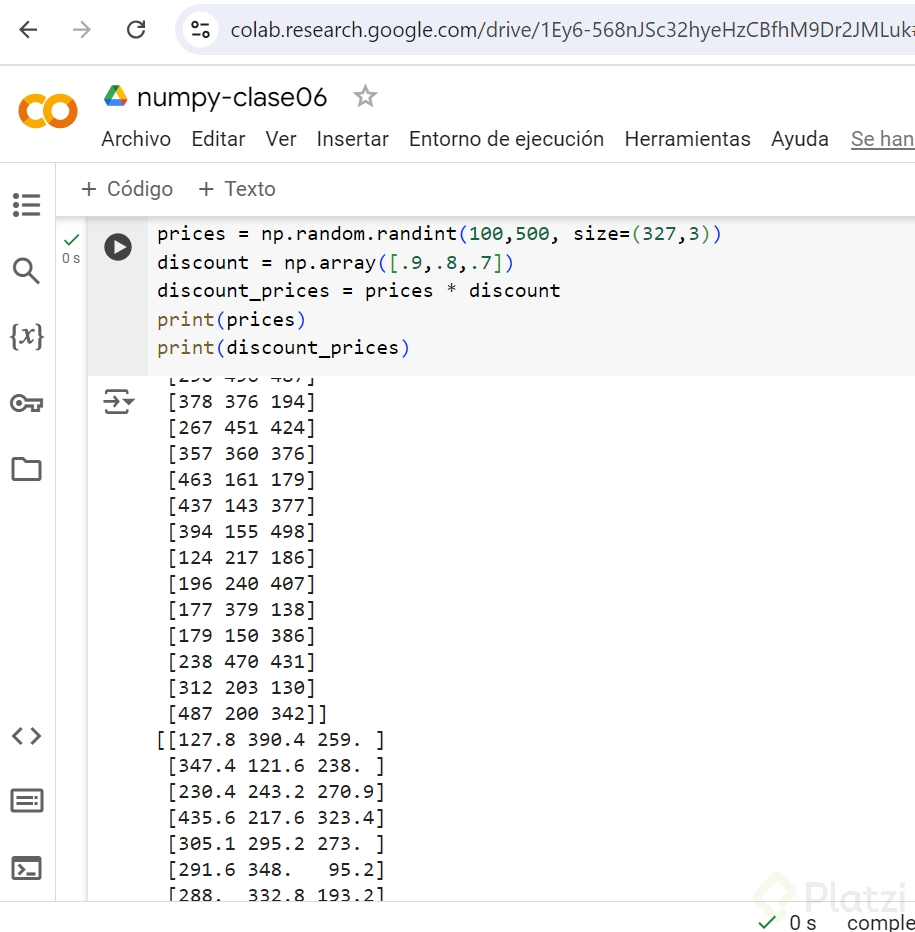Add a new code cell with + Código
This screenshot has height=932, width=915.
tap(127, 189)
